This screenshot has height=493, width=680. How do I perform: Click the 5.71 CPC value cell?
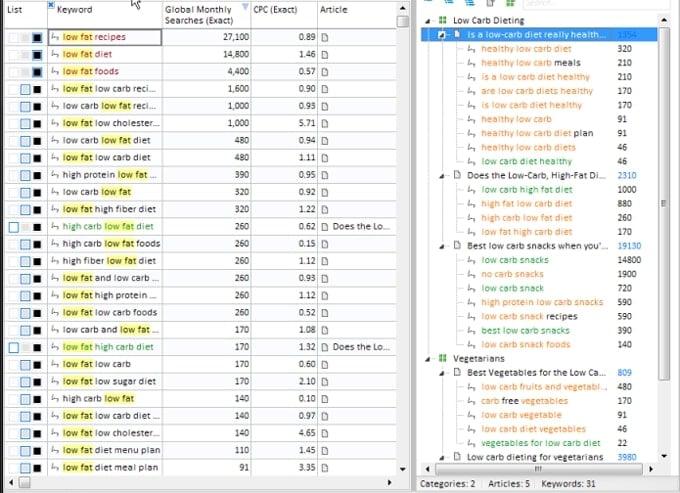point(284,123)
